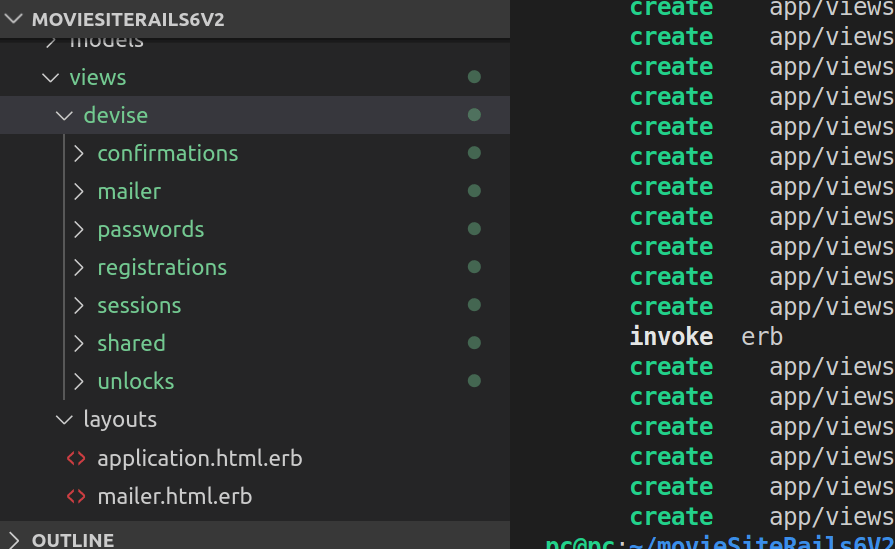The width and height of the screenshot is (895, 549).
Task: Open mailer.html.erb file
Action: point(174,496)
